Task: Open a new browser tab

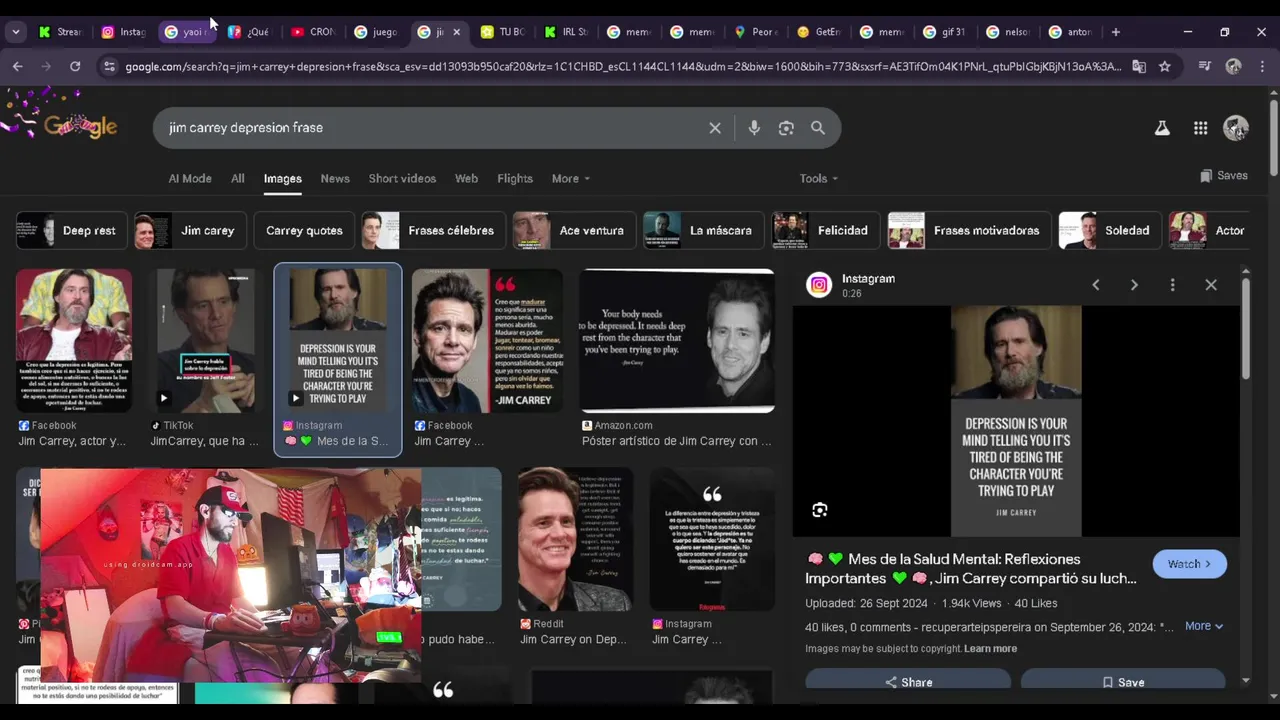Action: (x=1116, y=32)
